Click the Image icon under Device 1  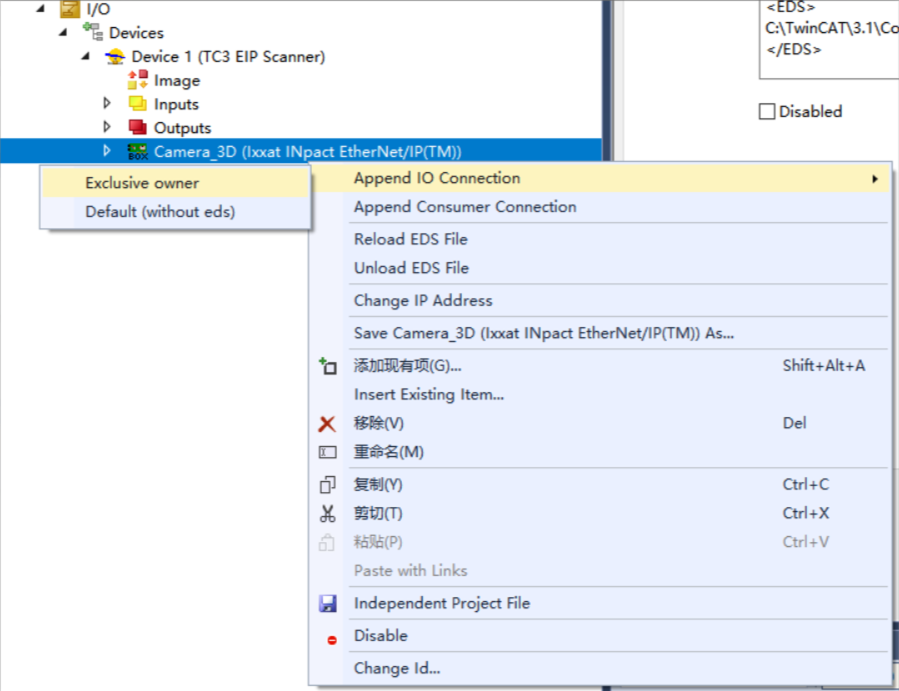(x=137, y=80)
